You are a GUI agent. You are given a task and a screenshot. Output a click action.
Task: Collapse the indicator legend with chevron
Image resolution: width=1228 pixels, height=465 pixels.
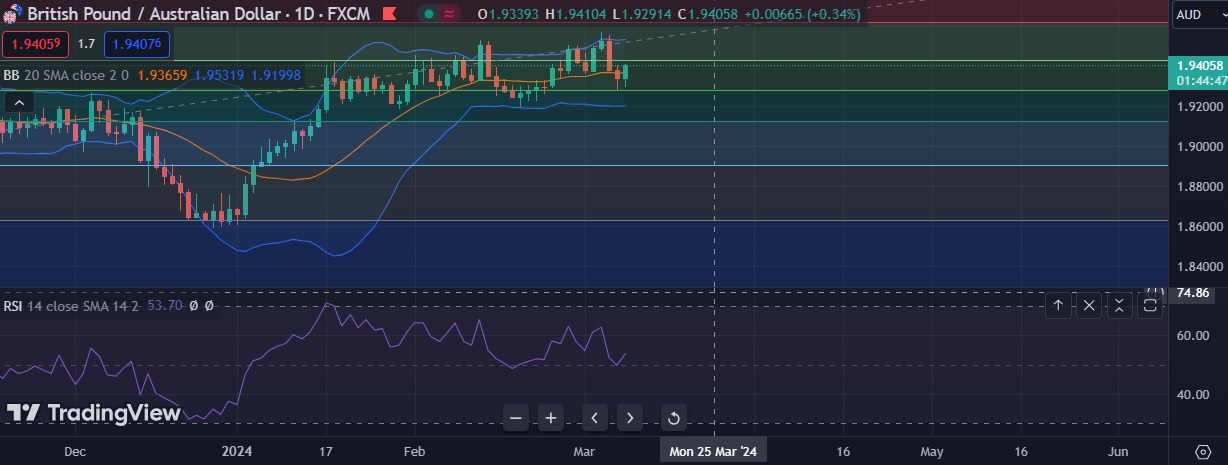point(19,102)
